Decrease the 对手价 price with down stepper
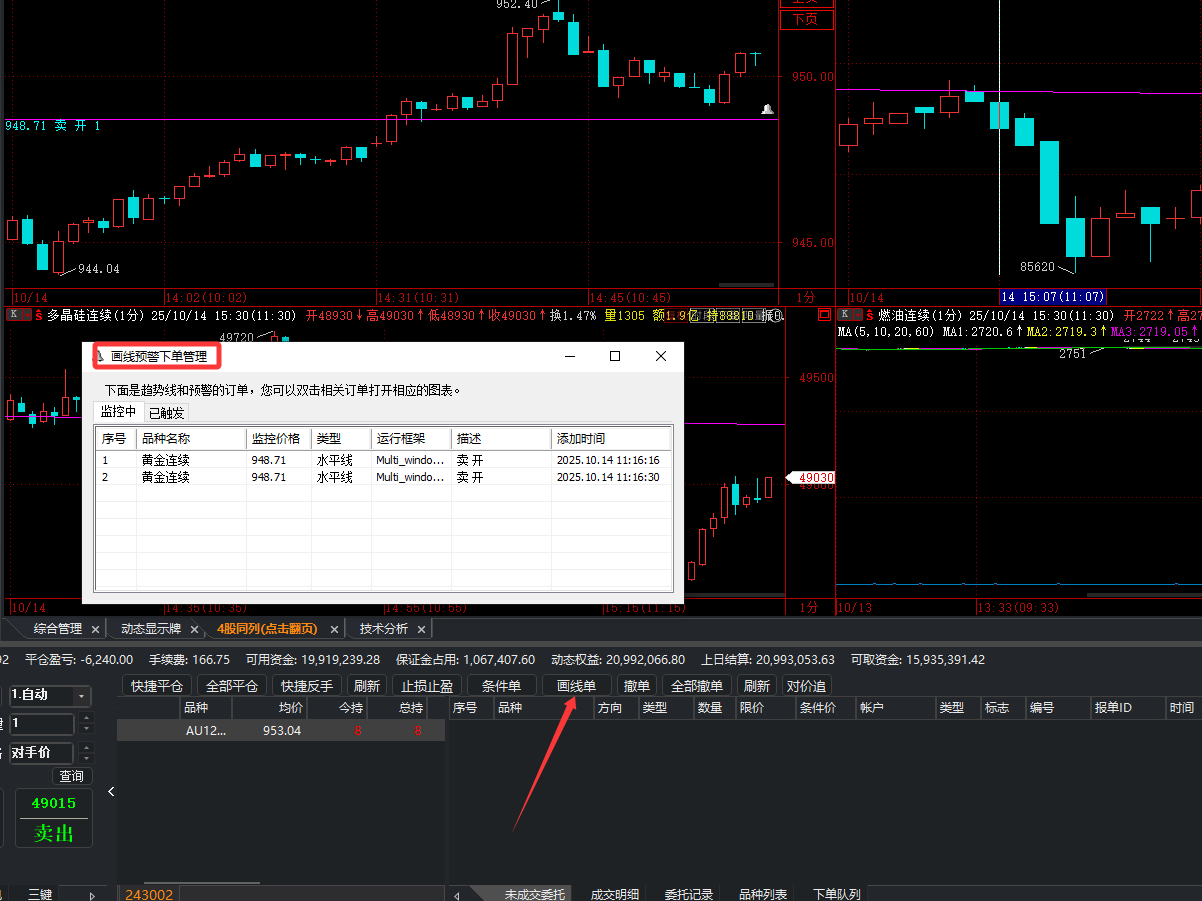The height and width of the screenshot is (901, 1202). [86, 757]
